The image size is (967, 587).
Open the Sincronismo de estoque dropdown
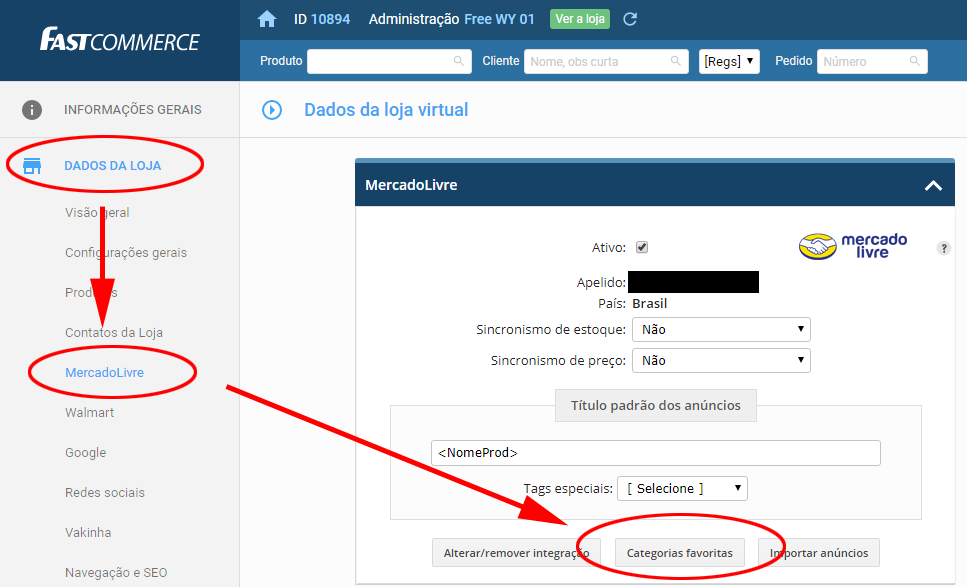[721, 329]
